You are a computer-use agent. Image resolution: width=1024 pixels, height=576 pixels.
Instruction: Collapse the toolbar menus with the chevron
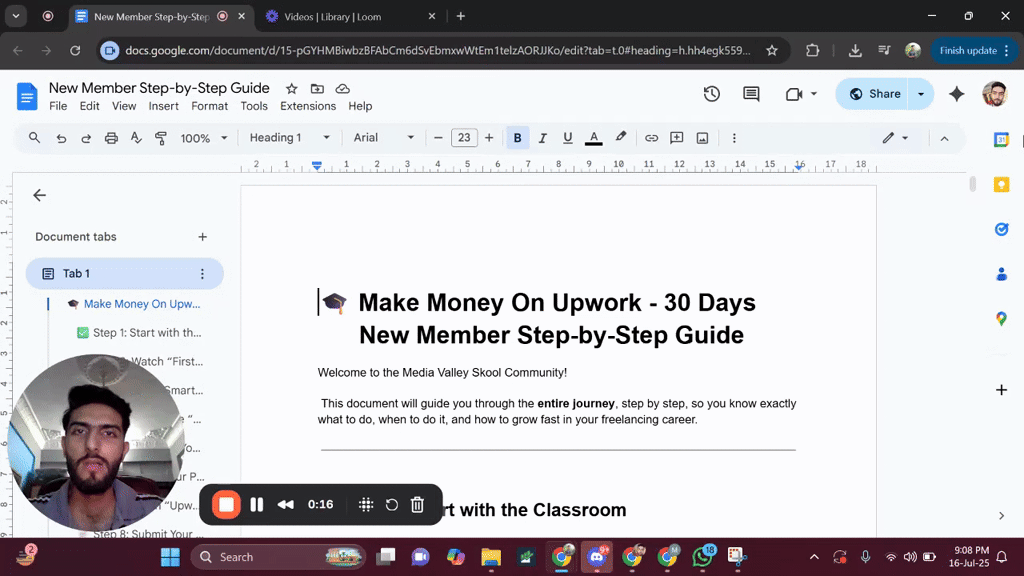point(944,138)
